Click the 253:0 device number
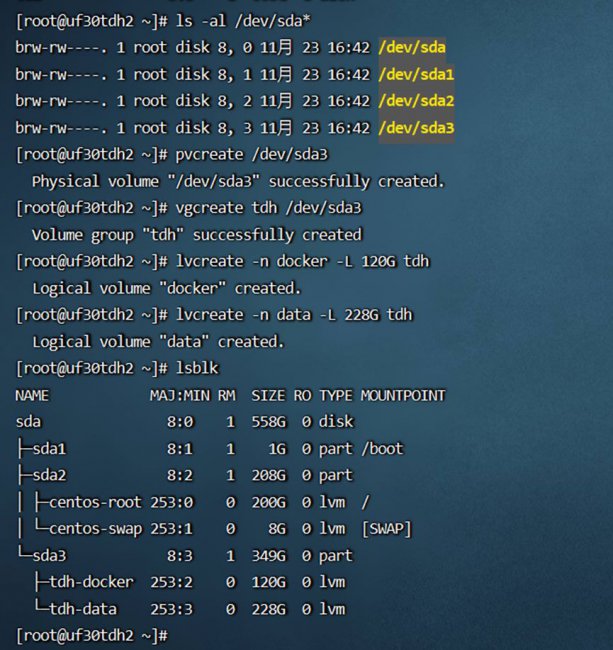The height and width of the screenshot is (650, 613). pyautogui.click(x=172, y=502)
